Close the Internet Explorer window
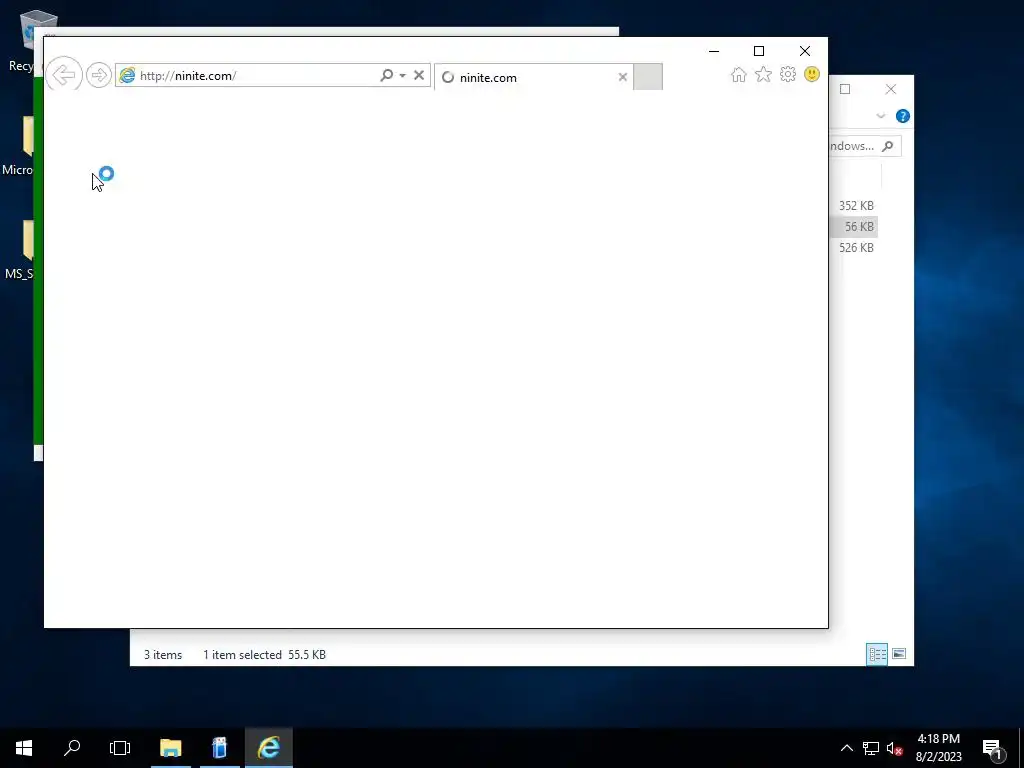The width and height of the screenshot is (1024, 768). coord(805,51)
